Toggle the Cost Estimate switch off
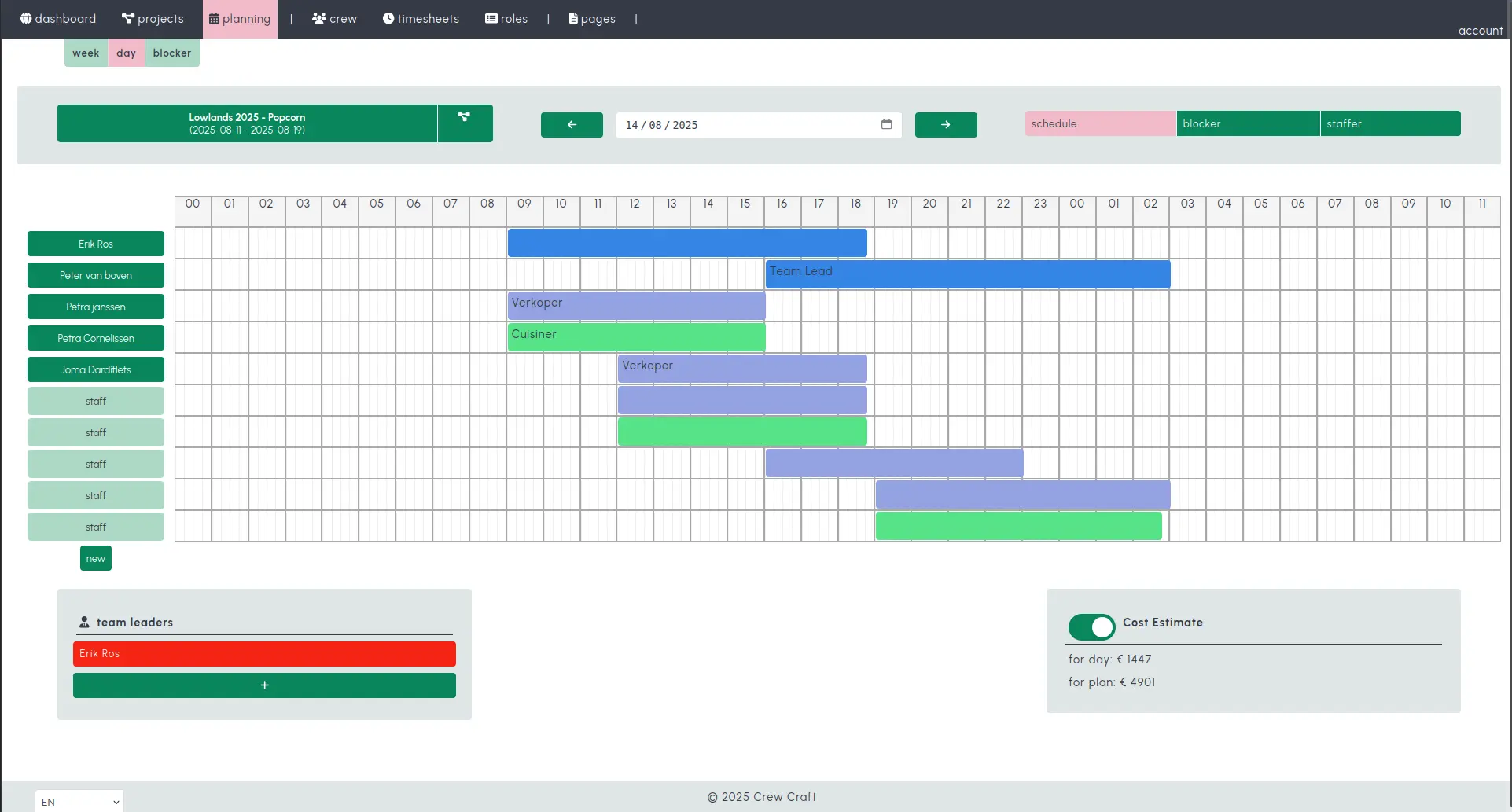This screenshot has height=812, width=1512. click(1091, 626)
